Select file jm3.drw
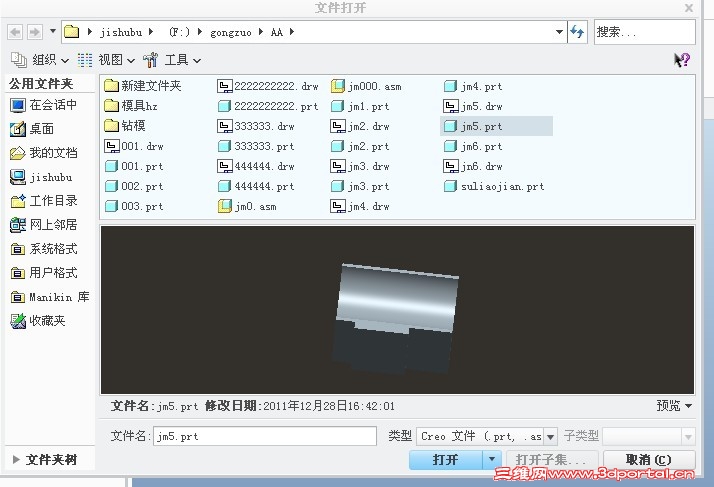 [360, 166]
